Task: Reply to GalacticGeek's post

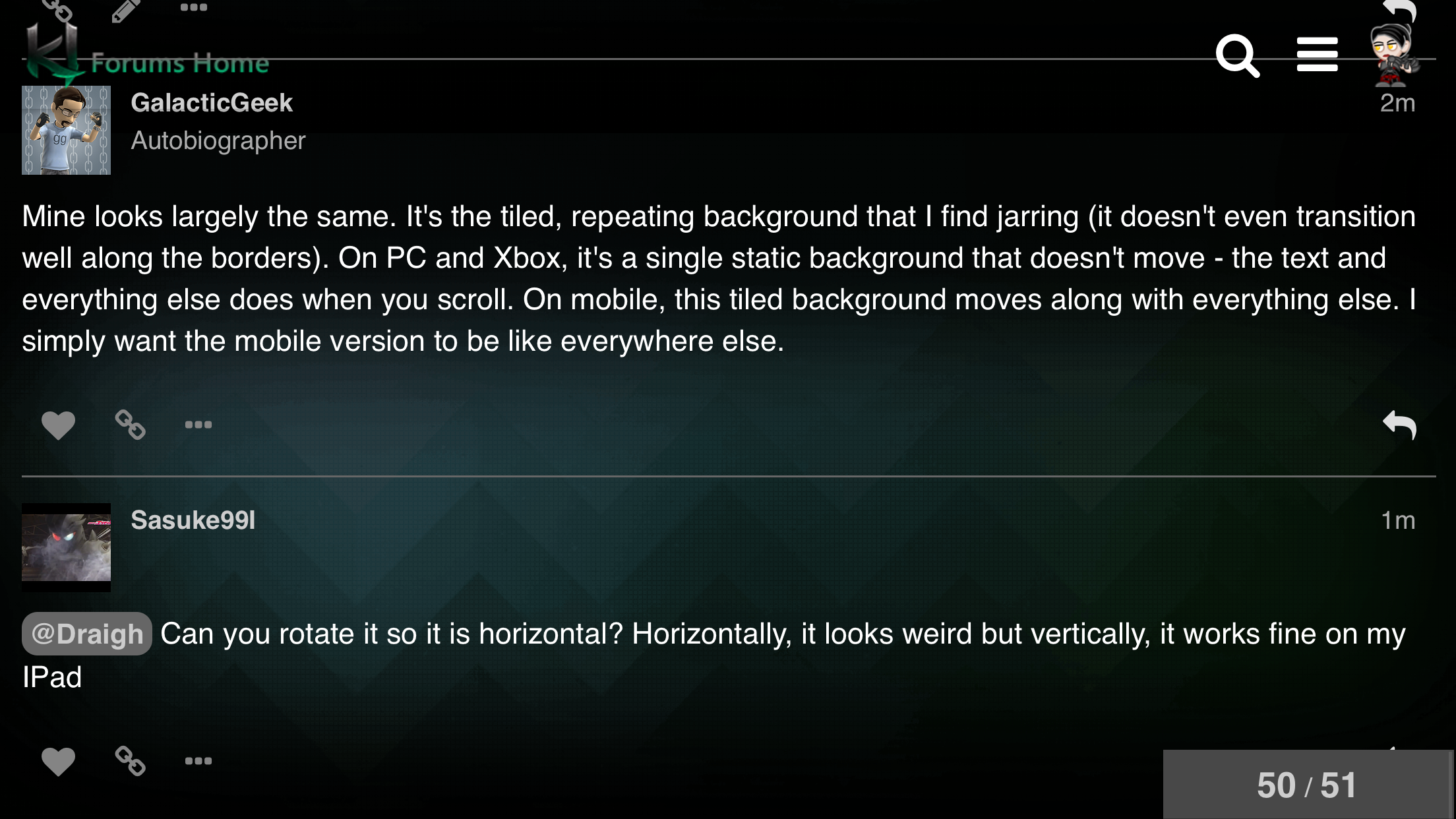Action: 1399,425
